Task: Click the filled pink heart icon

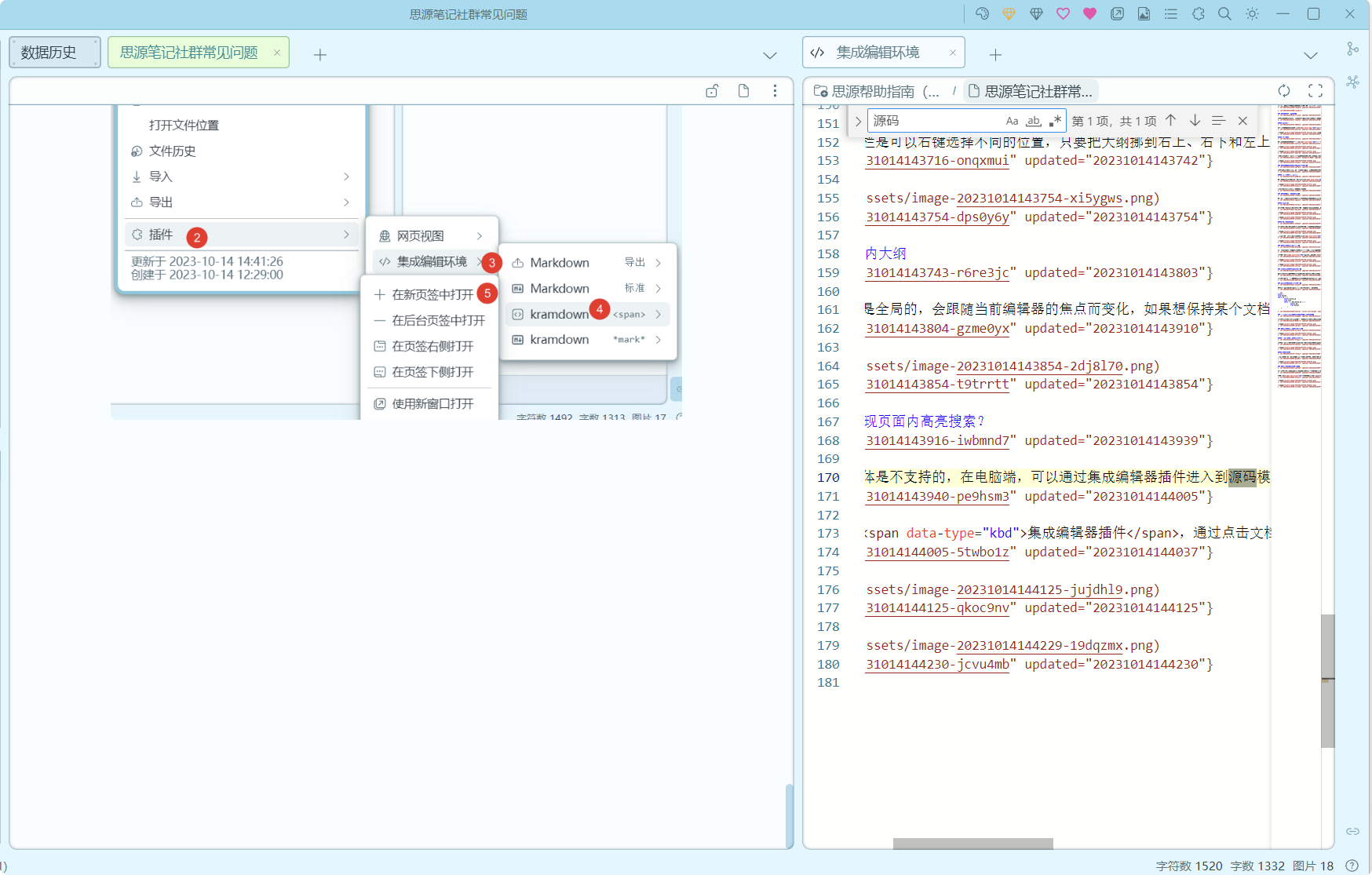Action: point(1089,14)
